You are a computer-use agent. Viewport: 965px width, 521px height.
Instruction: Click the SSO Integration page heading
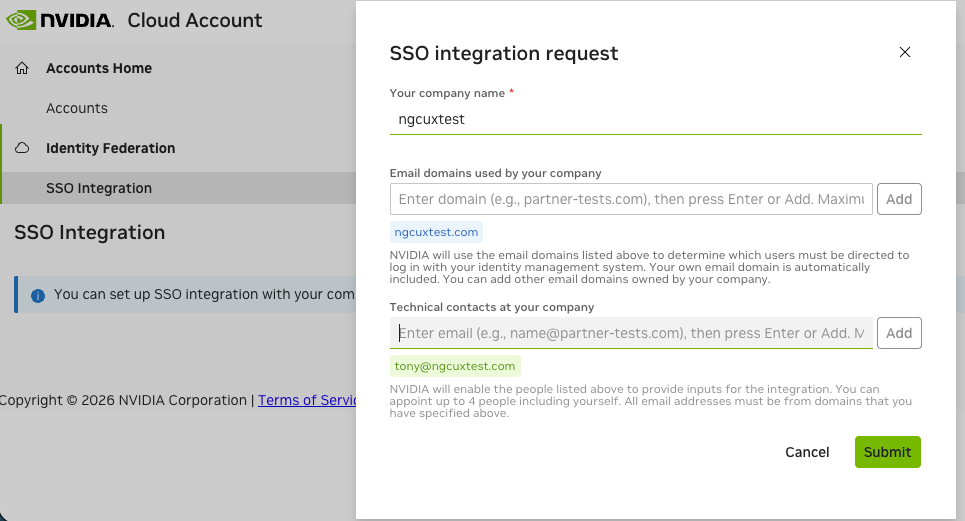[90, 233]
